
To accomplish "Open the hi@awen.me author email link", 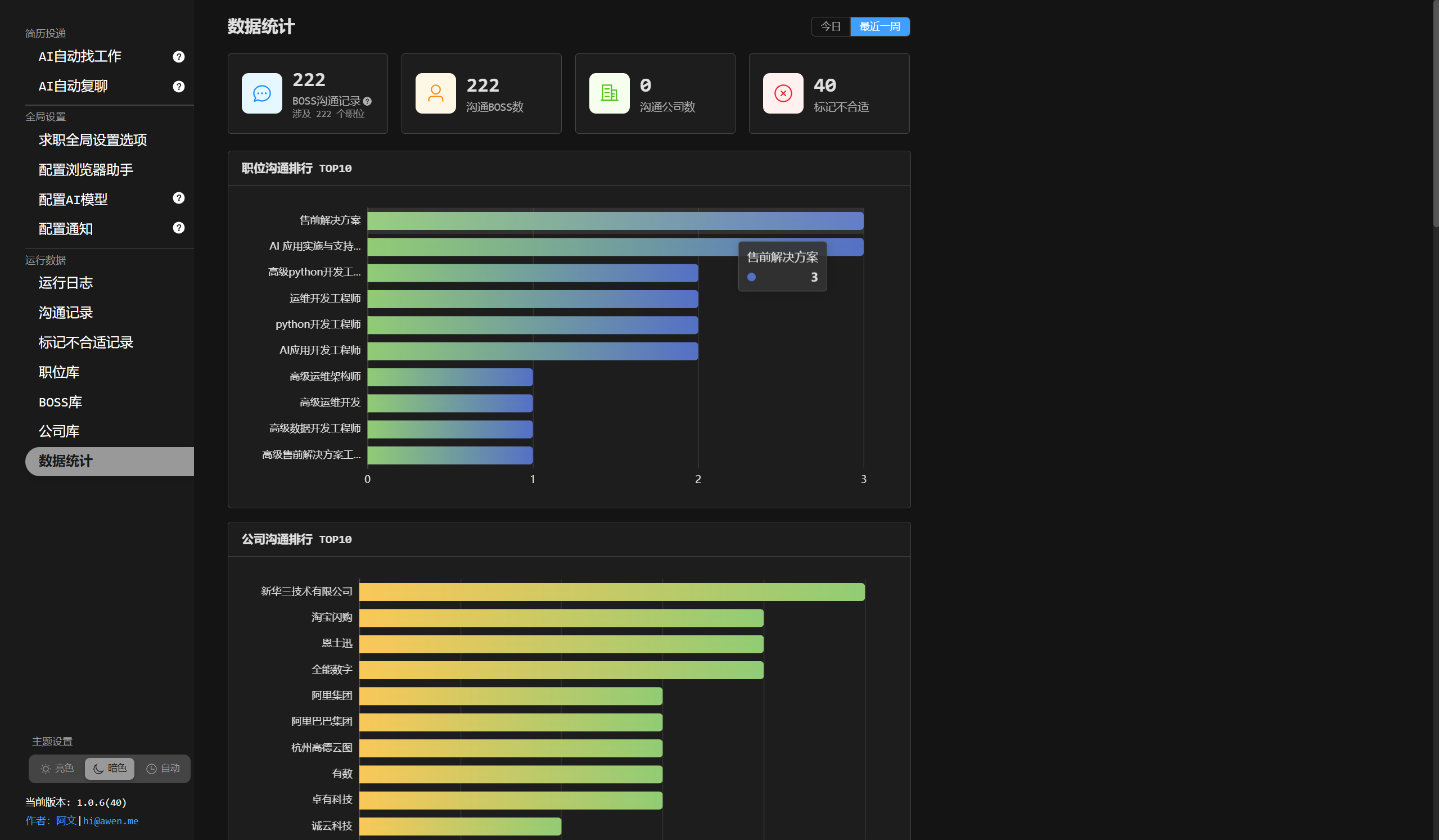I will coord(111,820).
